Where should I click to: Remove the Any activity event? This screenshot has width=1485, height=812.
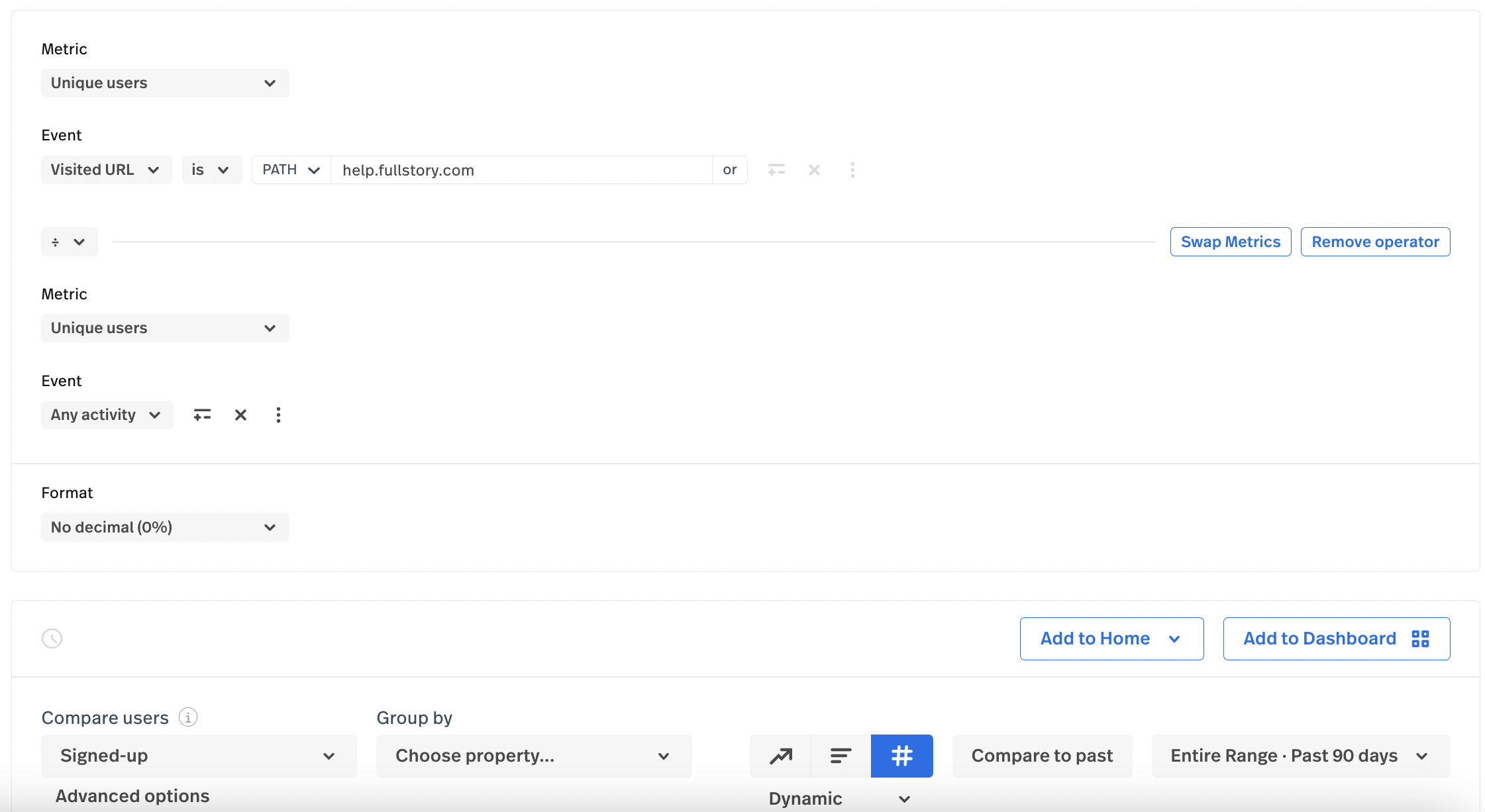240,415
